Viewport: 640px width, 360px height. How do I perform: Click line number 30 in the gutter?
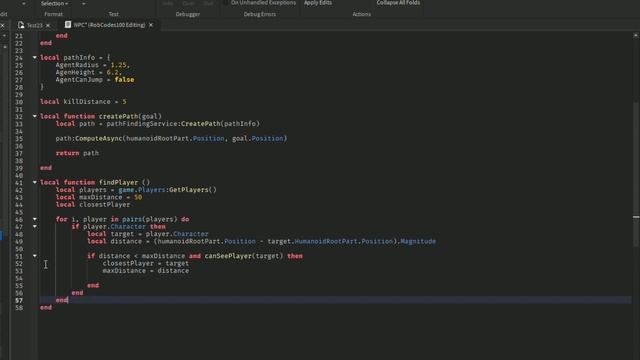(19, 102)
